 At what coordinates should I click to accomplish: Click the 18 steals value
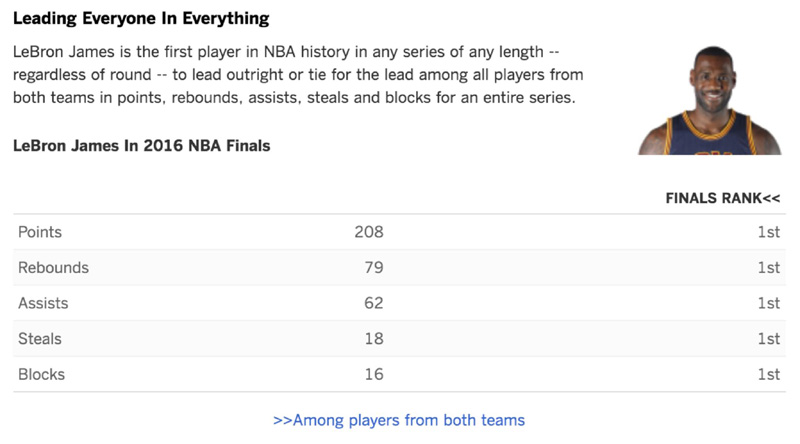point(374,339)
